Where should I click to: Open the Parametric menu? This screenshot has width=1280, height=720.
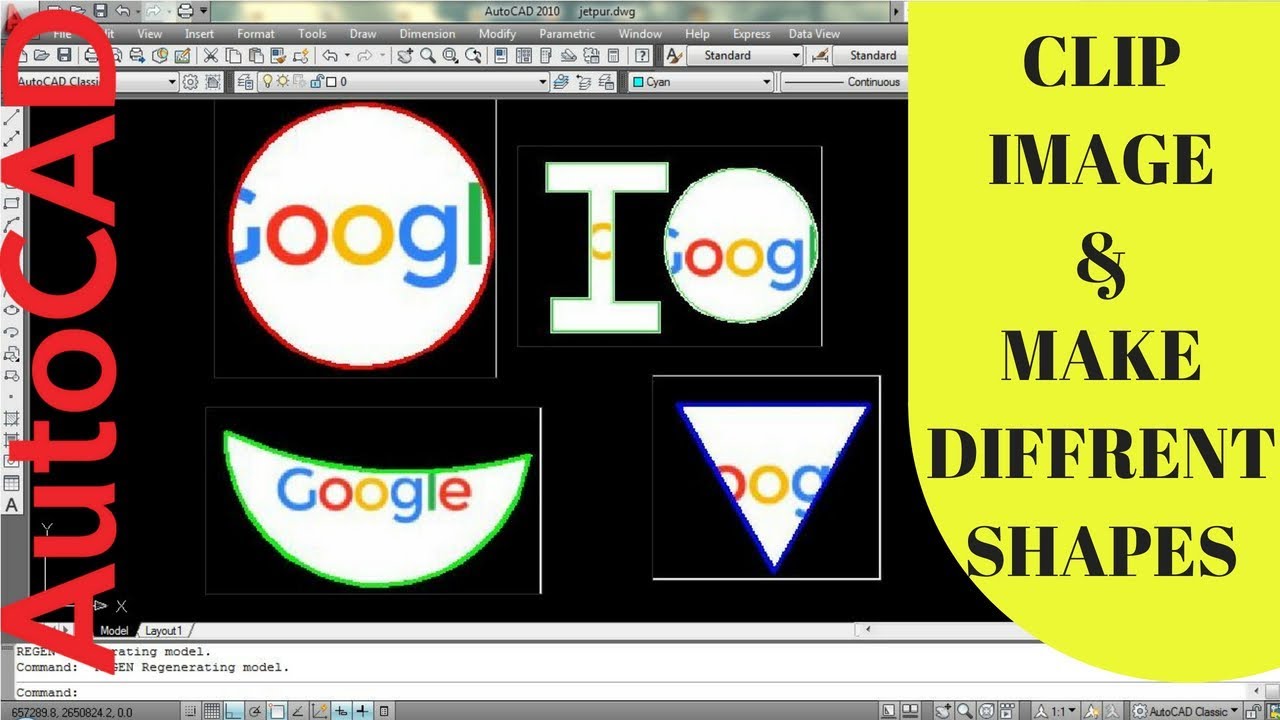point(567,34)
